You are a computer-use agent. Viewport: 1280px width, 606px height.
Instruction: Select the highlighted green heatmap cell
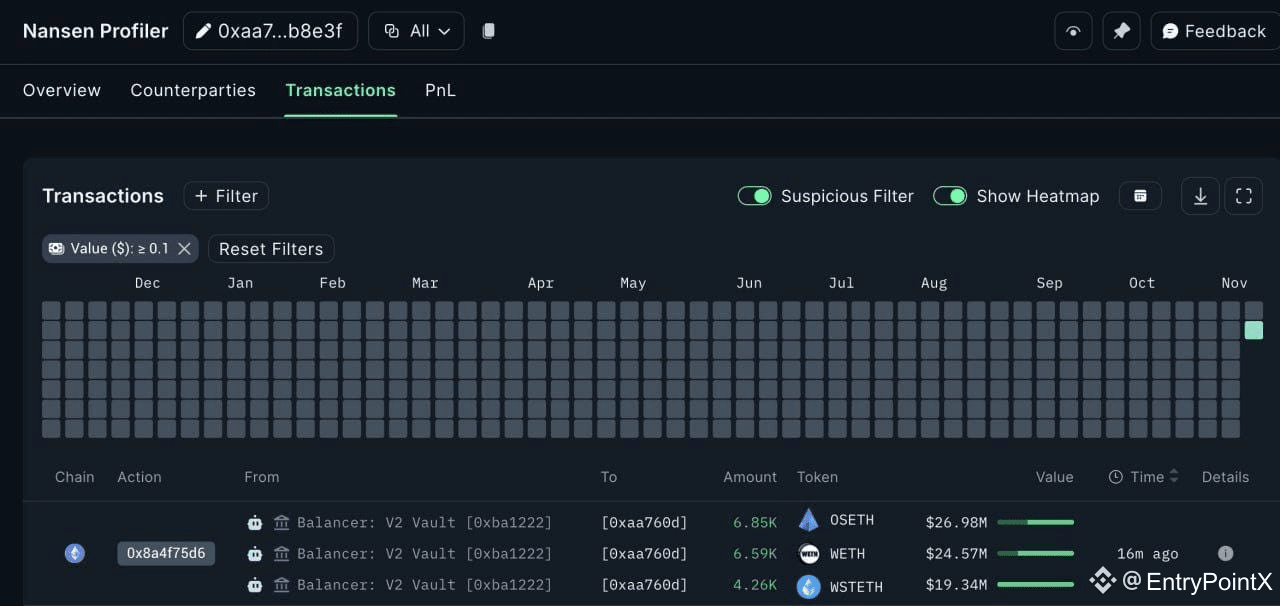click(x=1254, y=330)
